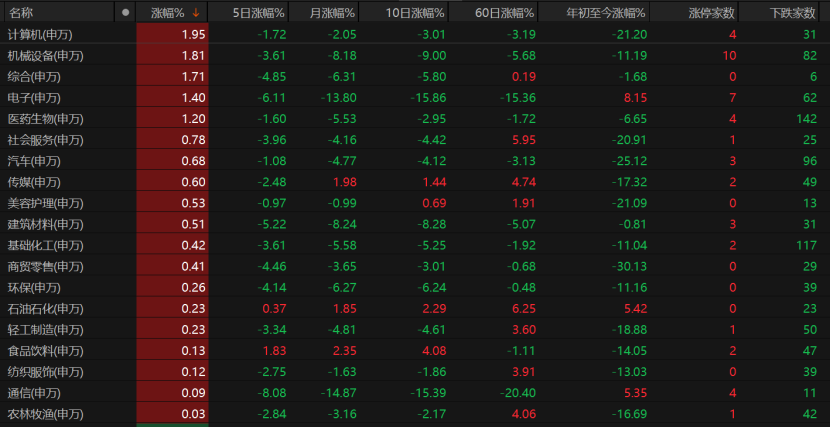Select the 机械设备(申万) row name
Viewport: 831px width, 428px height.
[46, 56]
